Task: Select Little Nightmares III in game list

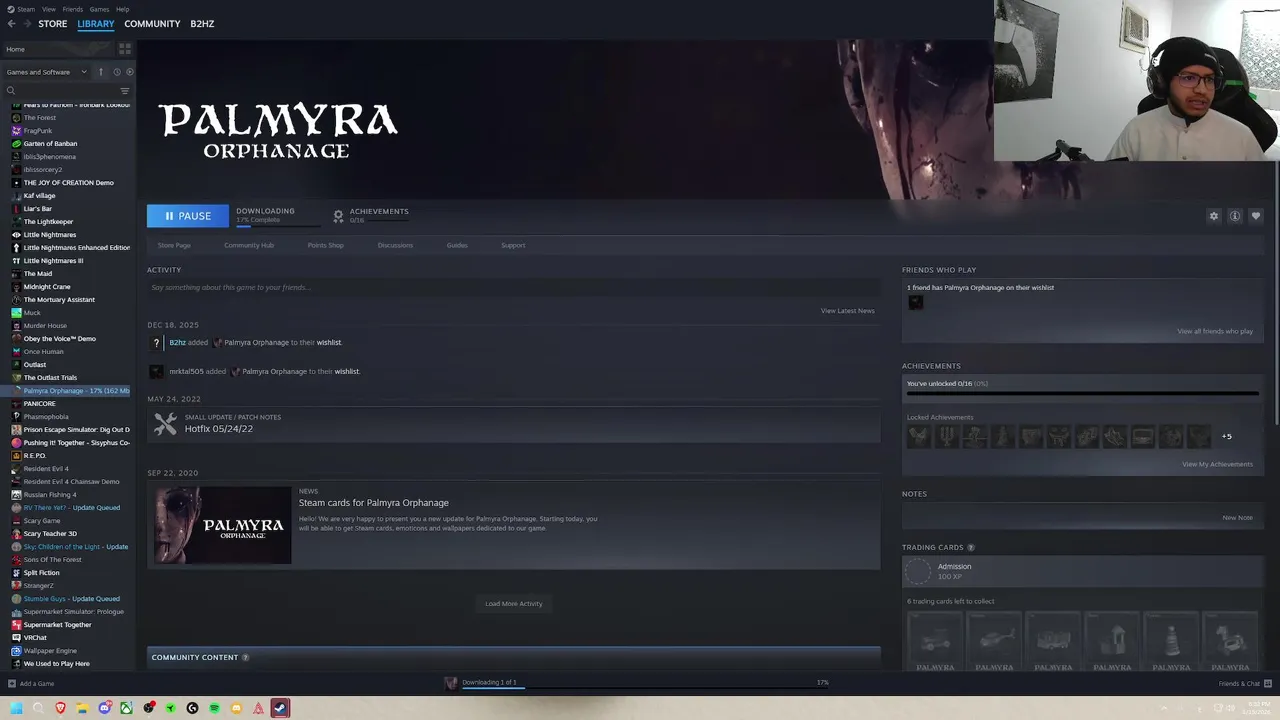Action: coord(53,261)
